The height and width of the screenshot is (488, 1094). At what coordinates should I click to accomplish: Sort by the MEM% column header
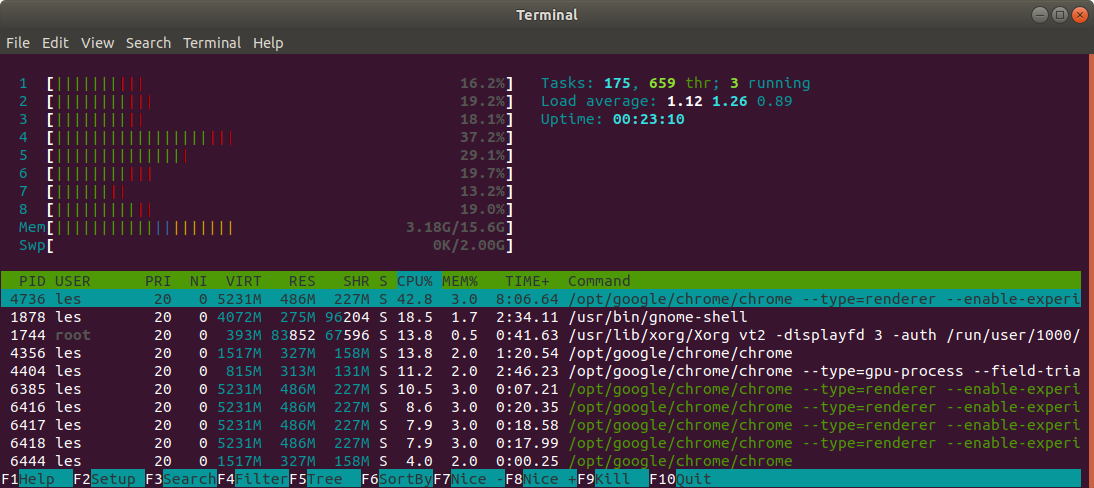click(x=460, y=281)
